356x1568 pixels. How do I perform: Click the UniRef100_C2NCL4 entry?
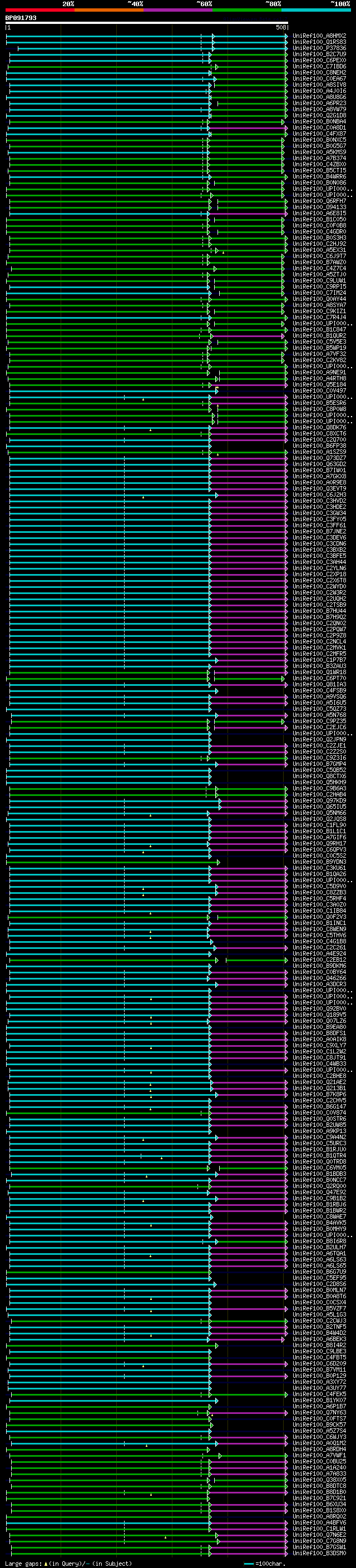pyautogui.click(x=319, y=641)
